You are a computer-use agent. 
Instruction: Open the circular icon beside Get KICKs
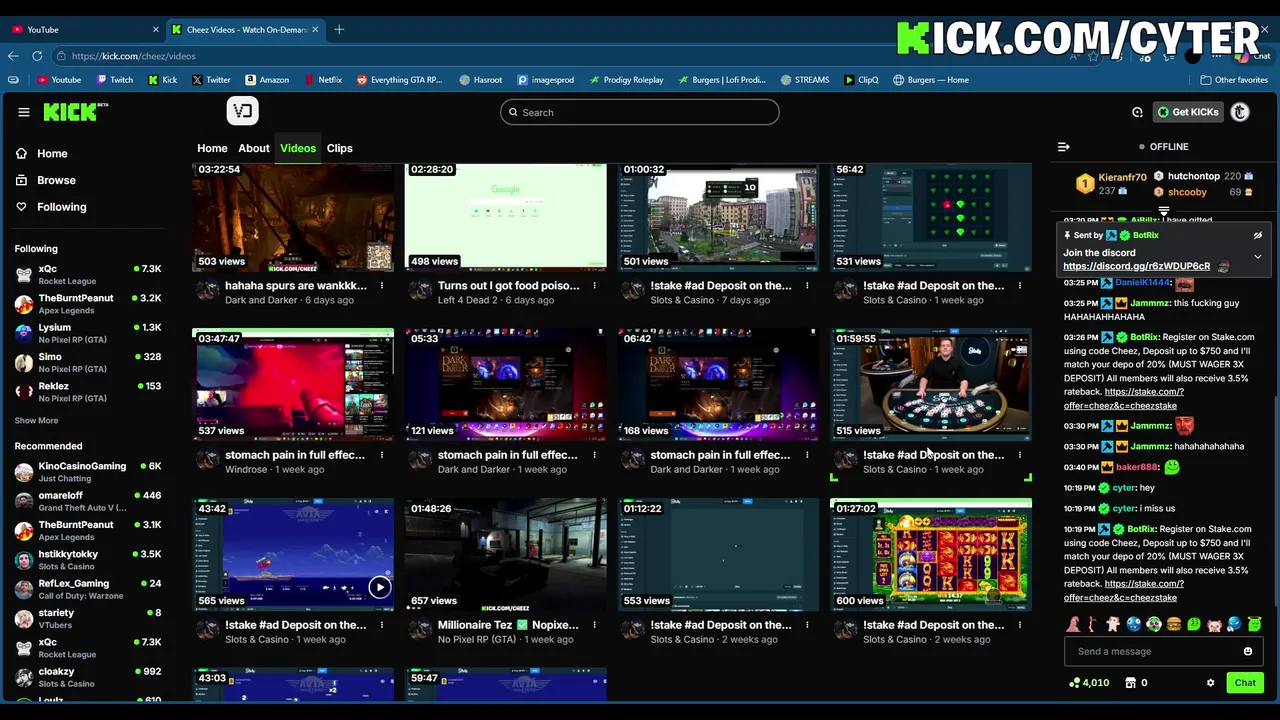pos(1137,112)
